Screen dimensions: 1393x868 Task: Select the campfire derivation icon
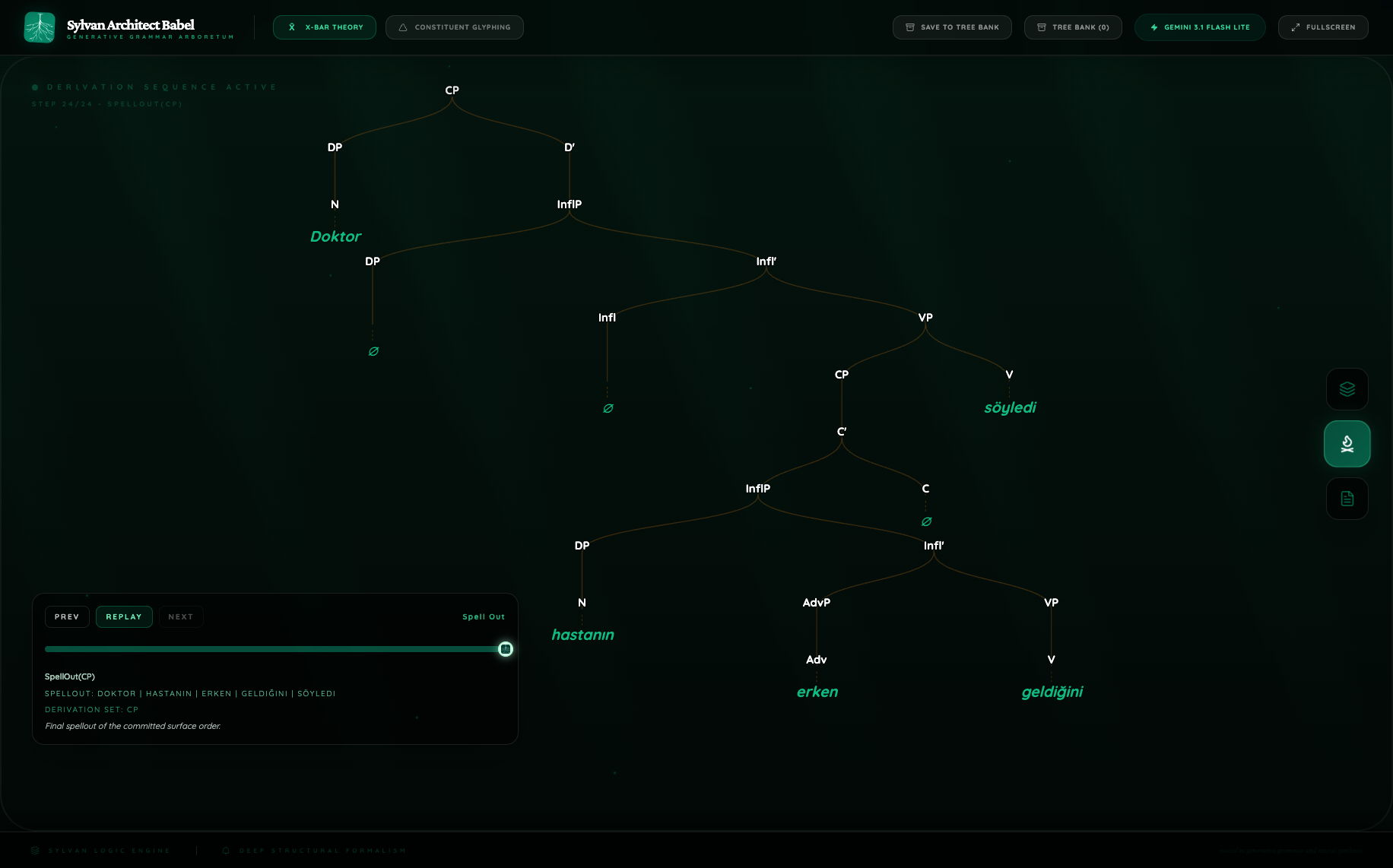1347,443
